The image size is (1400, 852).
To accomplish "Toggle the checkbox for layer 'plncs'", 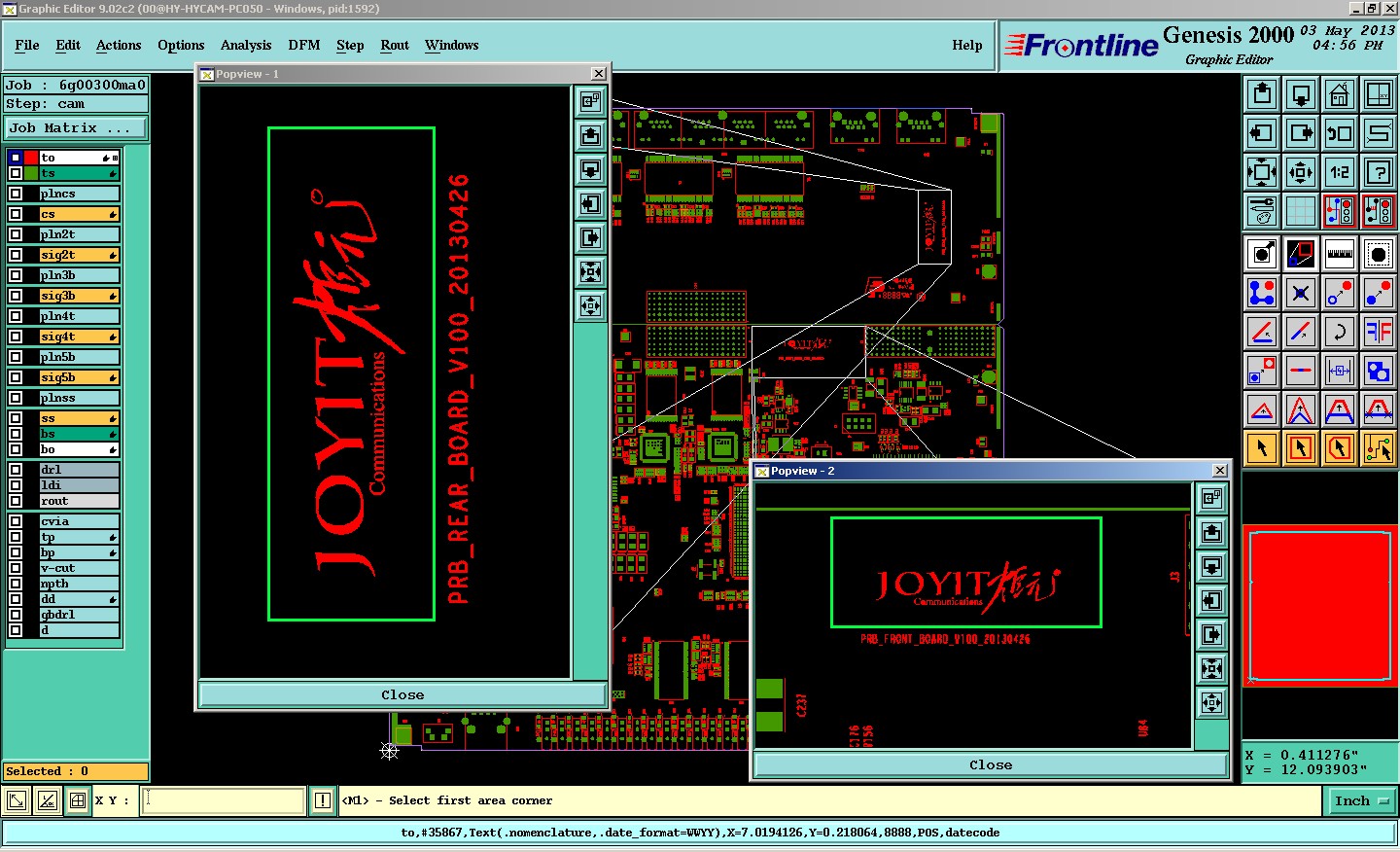I will tap(16, 194).
